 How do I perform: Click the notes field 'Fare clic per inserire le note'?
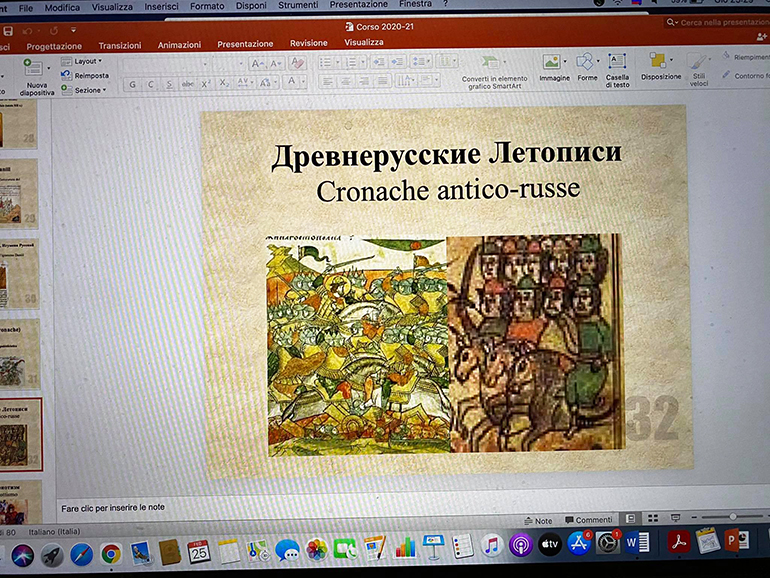[112, 508]
